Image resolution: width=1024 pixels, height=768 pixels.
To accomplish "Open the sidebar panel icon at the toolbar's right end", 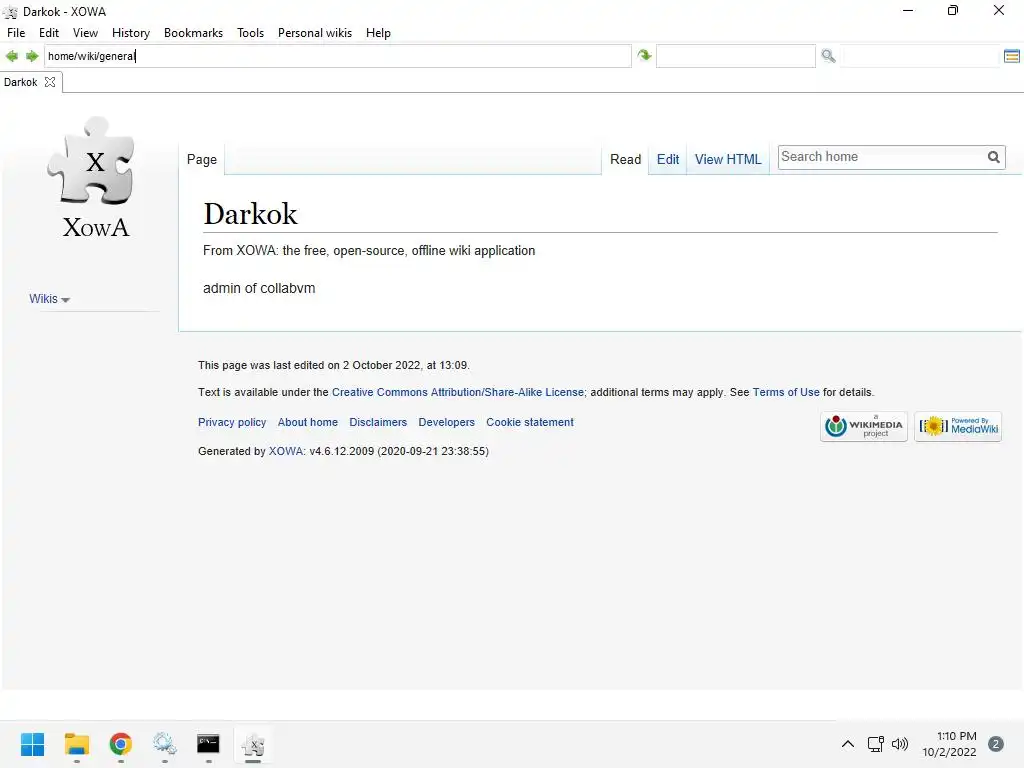I will point(1012,56).
